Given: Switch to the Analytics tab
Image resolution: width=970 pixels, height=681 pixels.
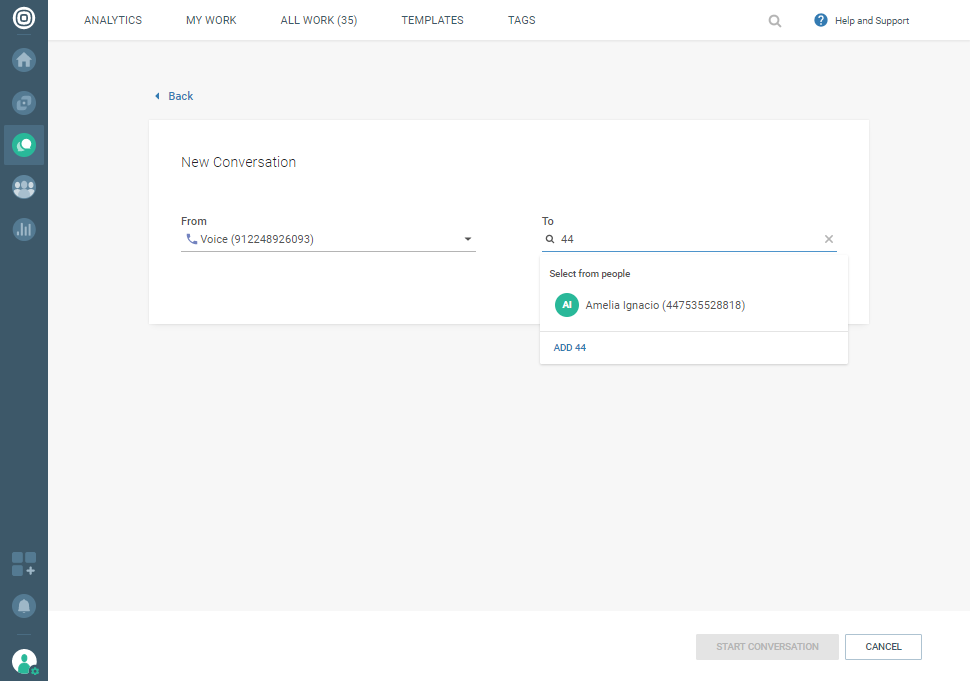Looking at the screenshot, I should pos(113,20).
